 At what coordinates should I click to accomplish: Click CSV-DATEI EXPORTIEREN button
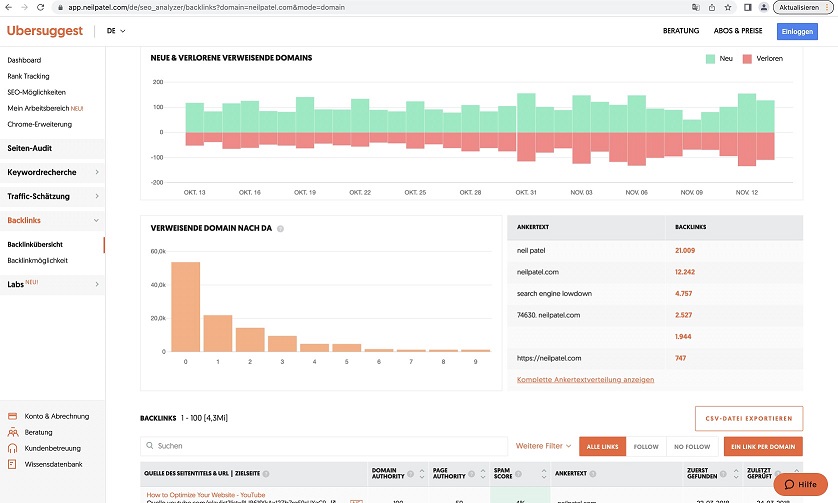(x=749, y=419)
